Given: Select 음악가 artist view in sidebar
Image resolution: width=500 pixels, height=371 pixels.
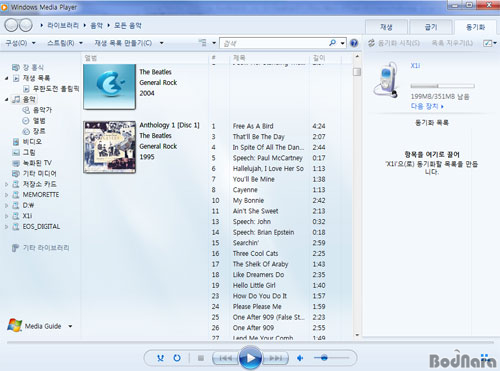Looking at the screenshot, I should click(x=42, y=110).
